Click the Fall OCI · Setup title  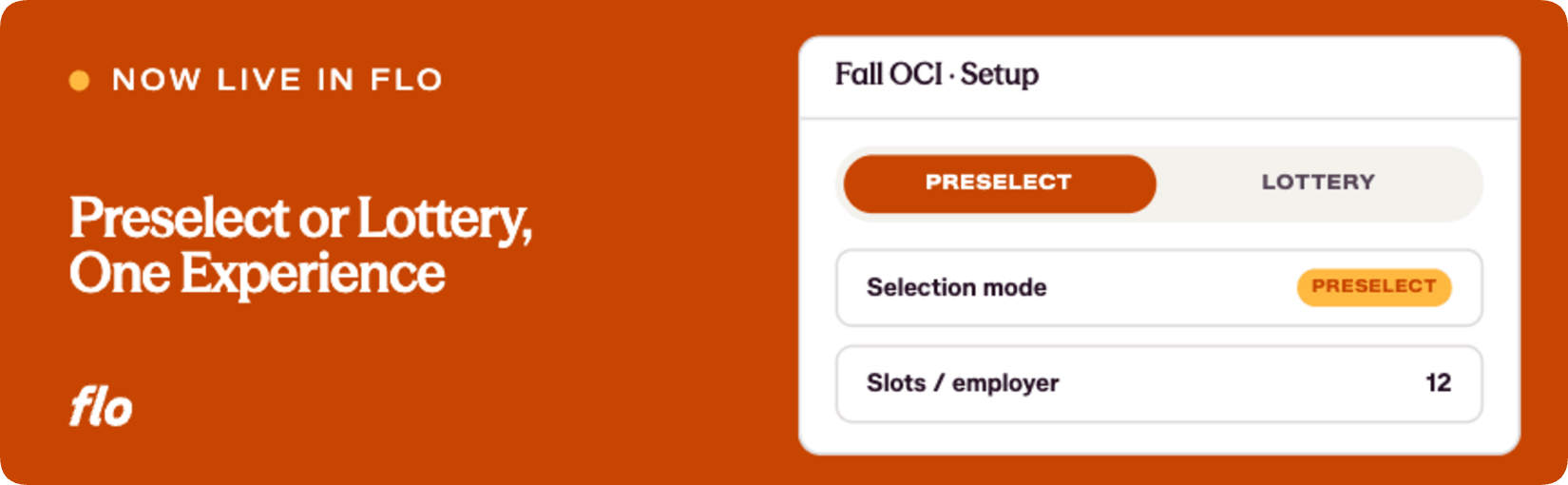pos(937,75)
